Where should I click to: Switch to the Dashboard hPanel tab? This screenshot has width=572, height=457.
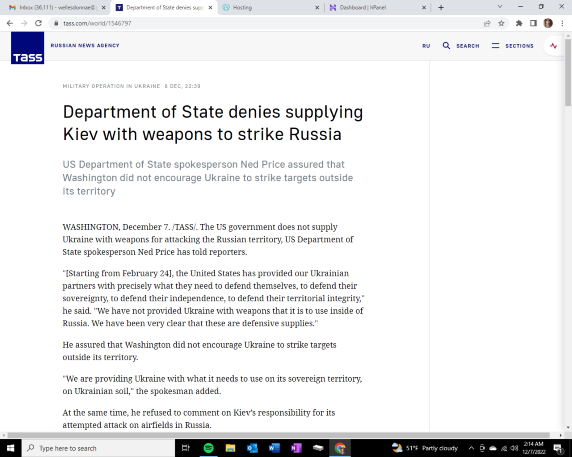click(377, 7)
